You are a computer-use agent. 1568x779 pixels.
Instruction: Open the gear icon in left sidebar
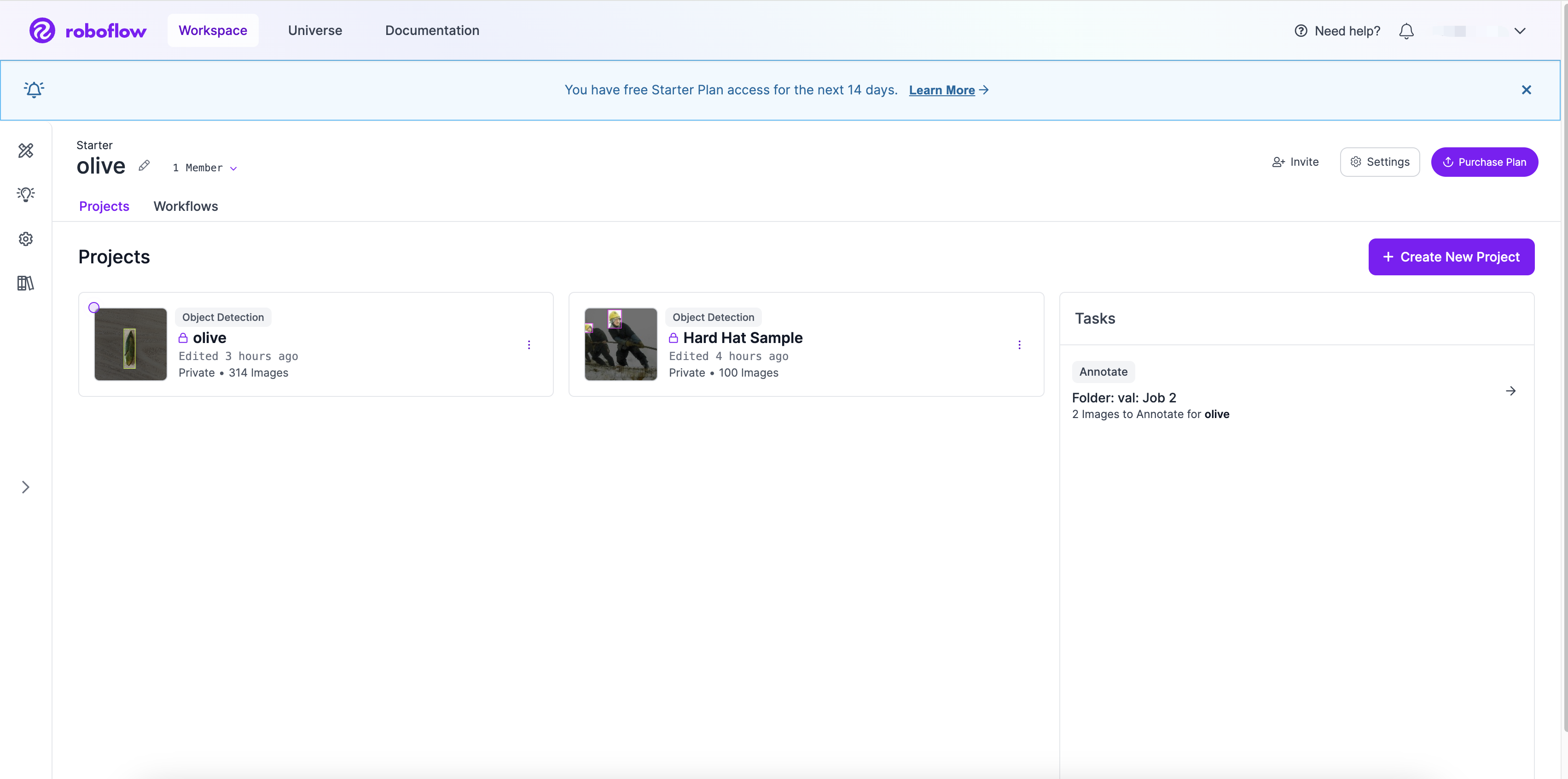click(x=26, y=239)
